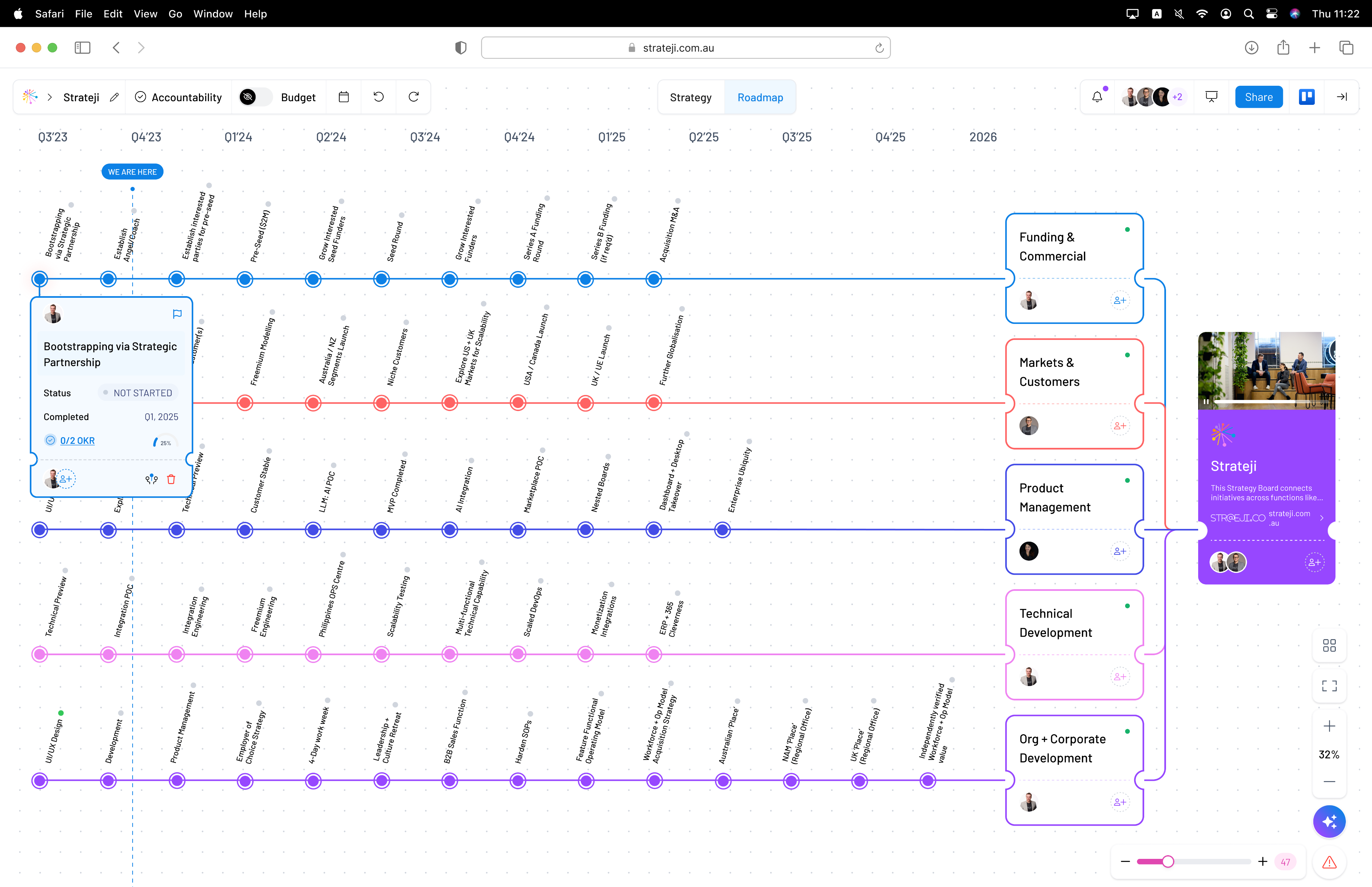The height and width of the screenshot is (887, 1372).
Task: Collapse the right side panel arrow
Action: point(1342,97)
